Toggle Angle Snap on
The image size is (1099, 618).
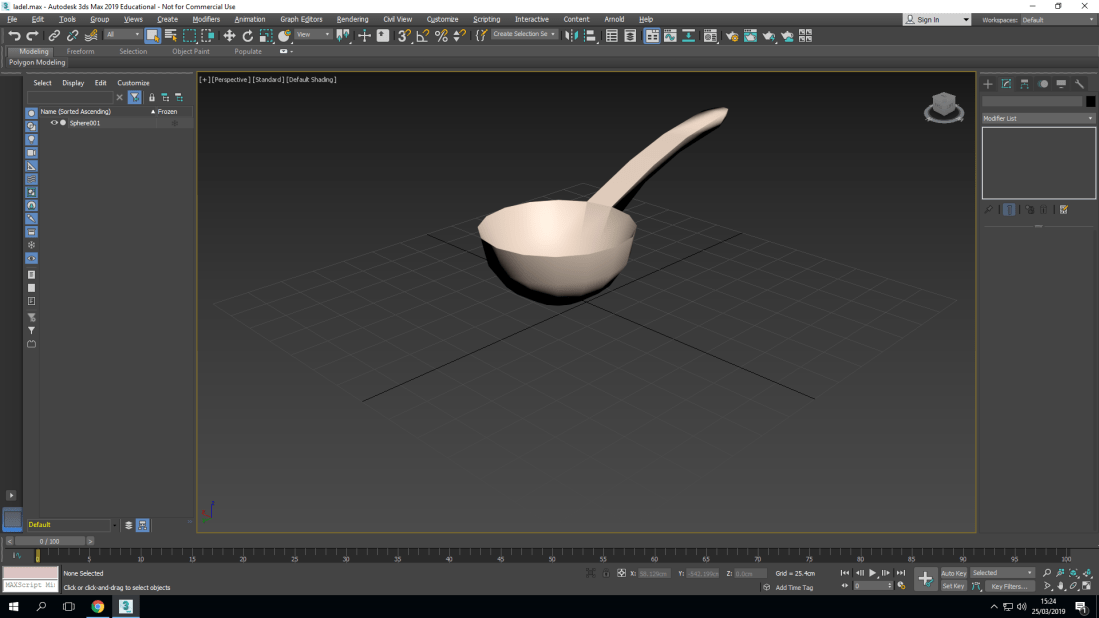[x=422, y=36]
